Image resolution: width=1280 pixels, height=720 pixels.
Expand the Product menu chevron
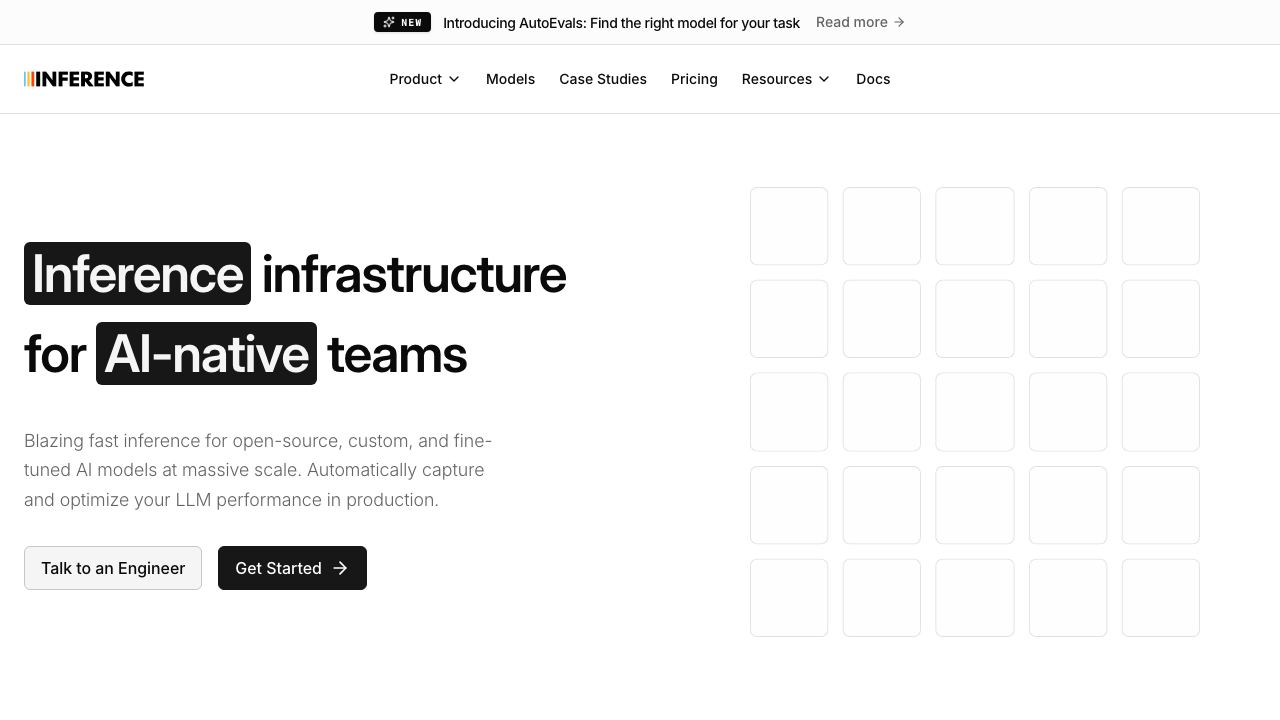[454, 79]
